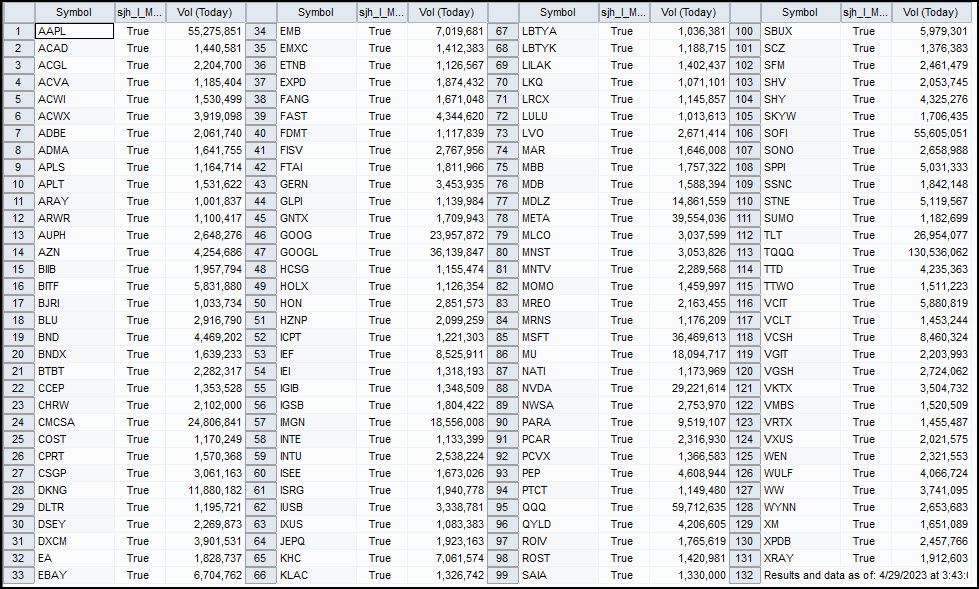This screenshot has height=589, width=979.
Task: Click the QQQ symbol cell
Action: 559,507
